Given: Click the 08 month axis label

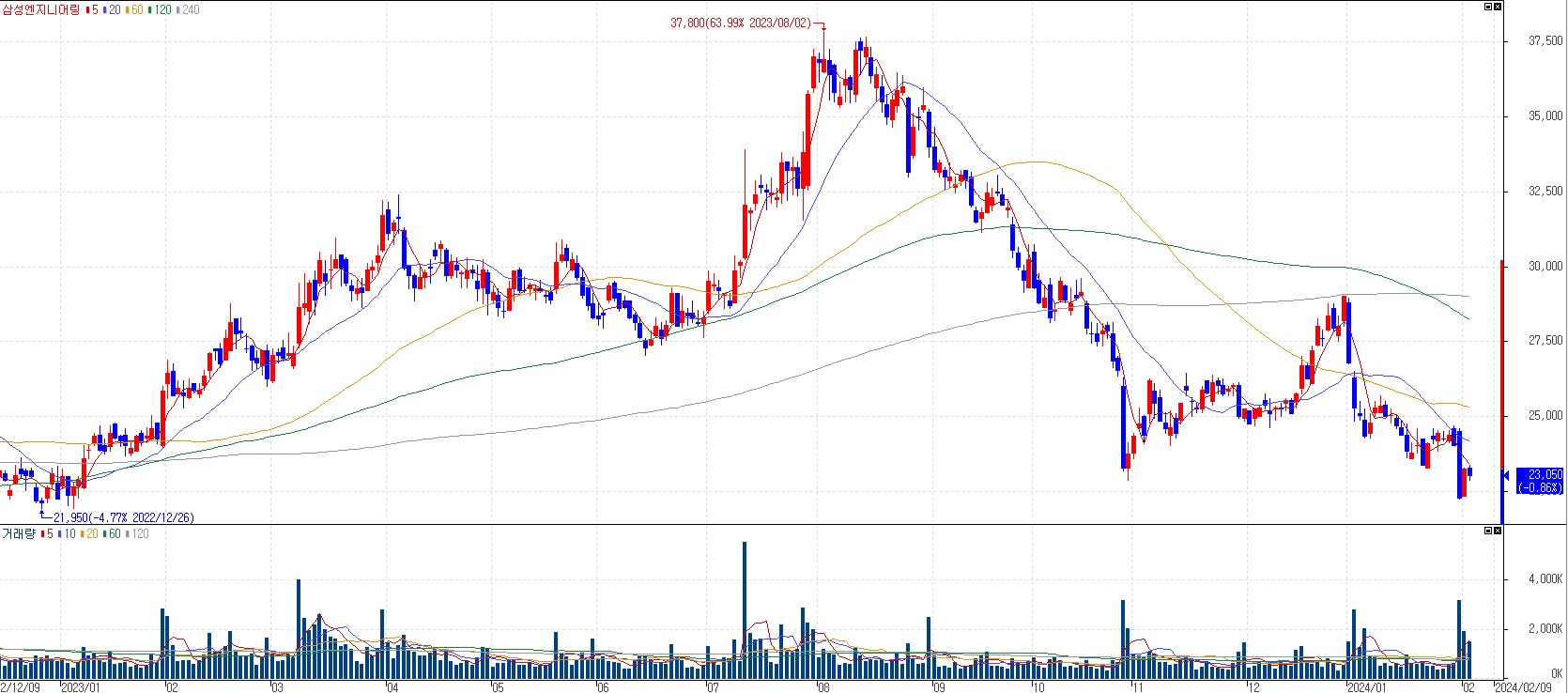Looking at the screenshot, I should 824,686.
